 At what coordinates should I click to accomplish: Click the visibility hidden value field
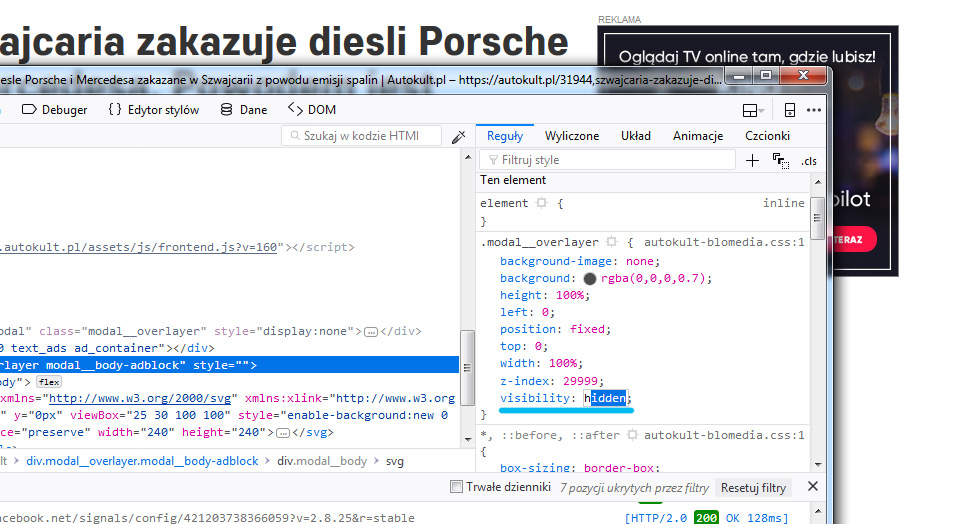(605, 398)
